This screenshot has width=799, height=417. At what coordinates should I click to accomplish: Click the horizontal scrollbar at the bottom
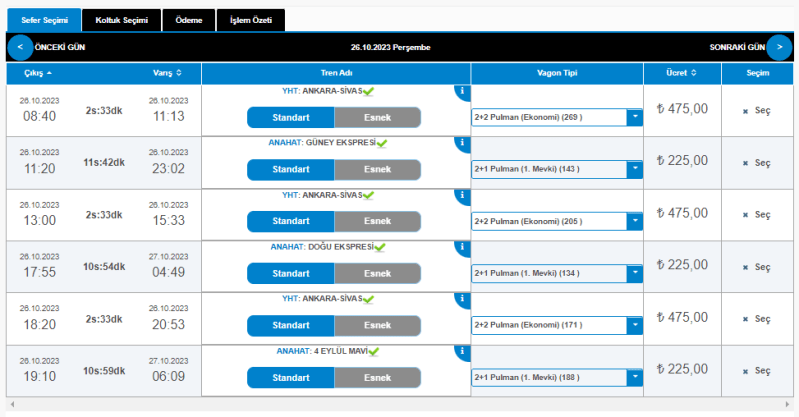tap(399, 404)
